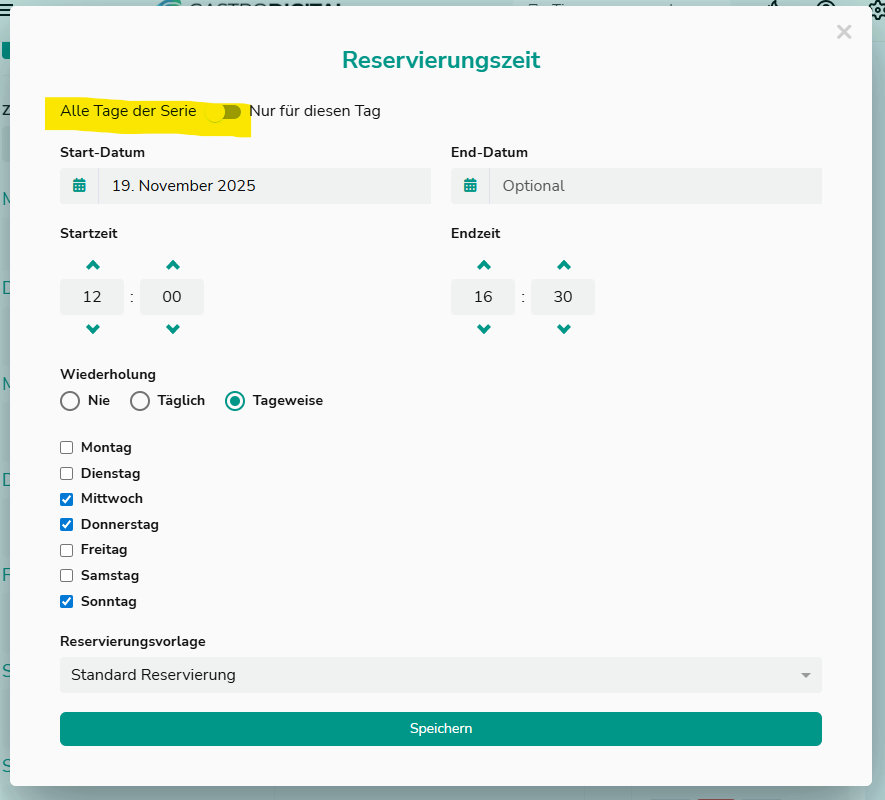Toggle the 'Nur für diesen Tag' switch
Image resolution: width=885 pixels, height=800 pixels.
click(224, 112)
